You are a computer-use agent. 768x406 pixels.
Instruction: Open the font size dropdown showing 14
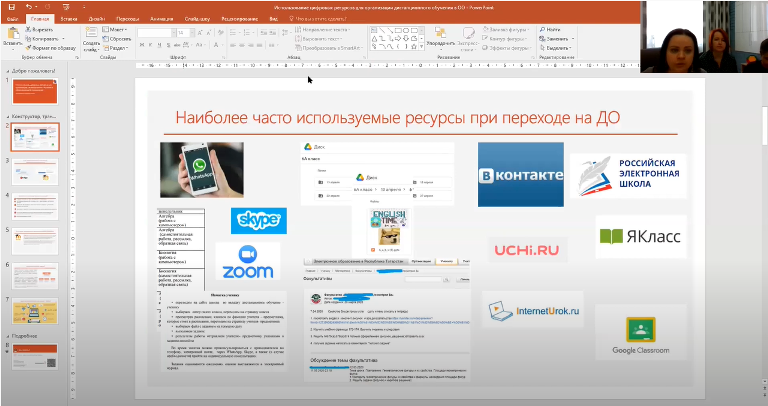click(192, 32)
